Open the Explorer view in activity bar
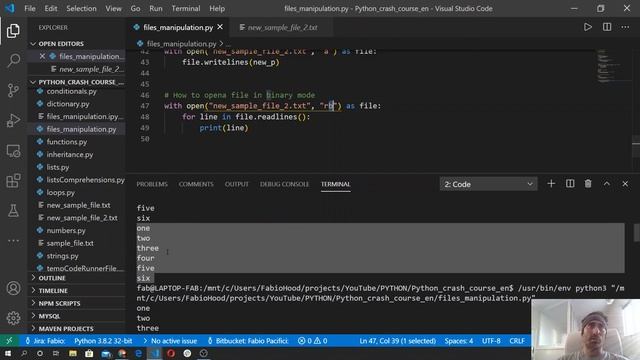Screen dimensions: 640x360 click(13, 31)
